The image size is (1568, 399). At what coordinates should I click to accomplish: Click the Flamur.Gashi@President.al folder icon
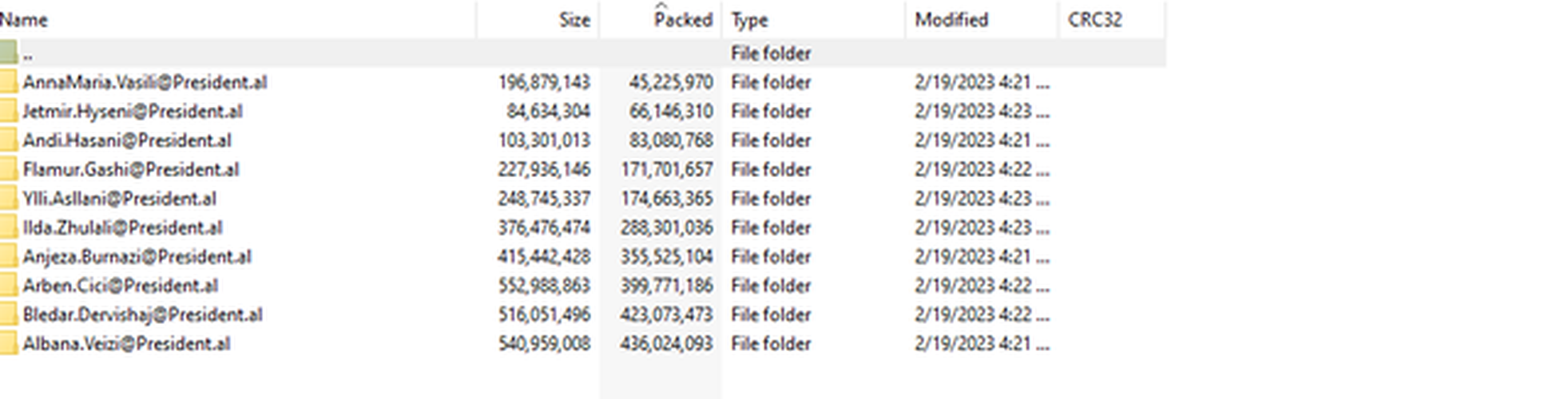pyautogui.click(x=8, y=169)
